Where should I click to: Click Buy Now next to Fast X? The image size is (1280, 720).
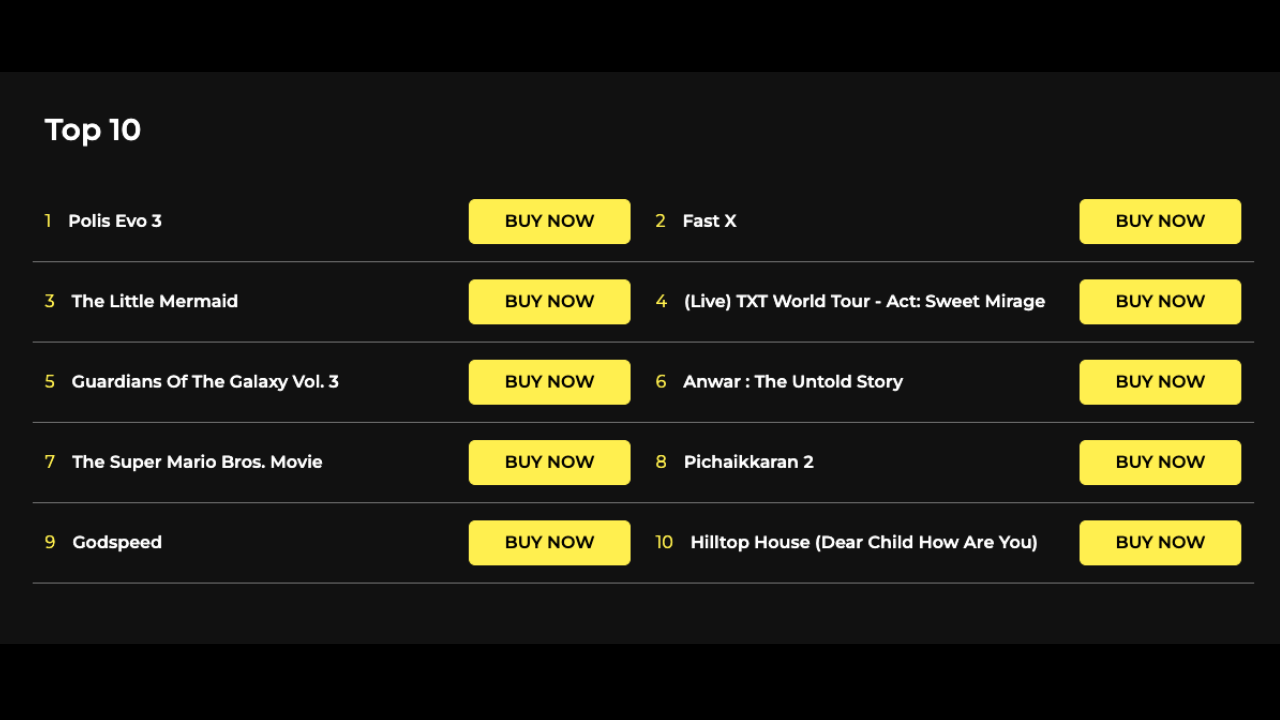[x=1160, y=221]
